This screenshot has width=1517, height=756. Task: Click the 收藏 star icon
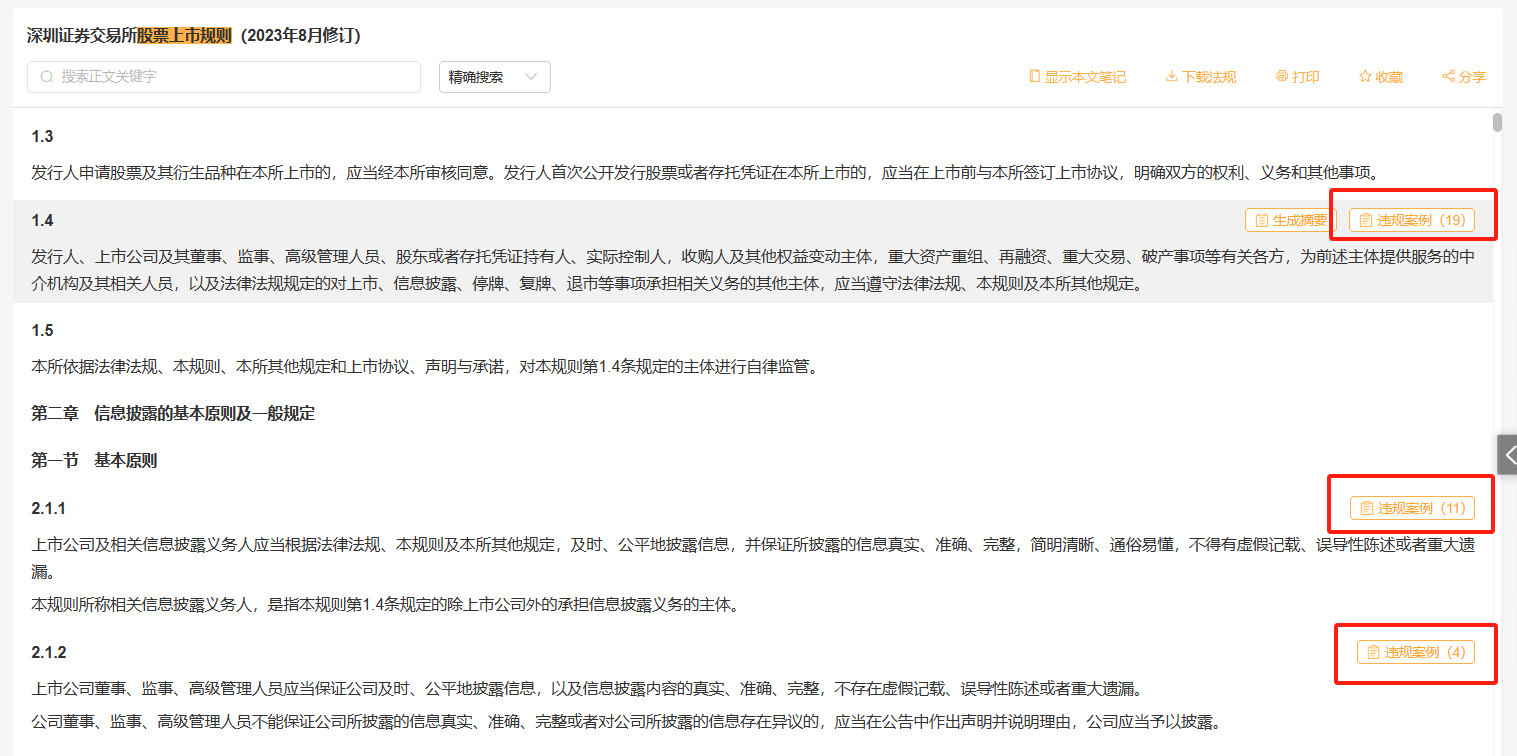point(1365,77)
